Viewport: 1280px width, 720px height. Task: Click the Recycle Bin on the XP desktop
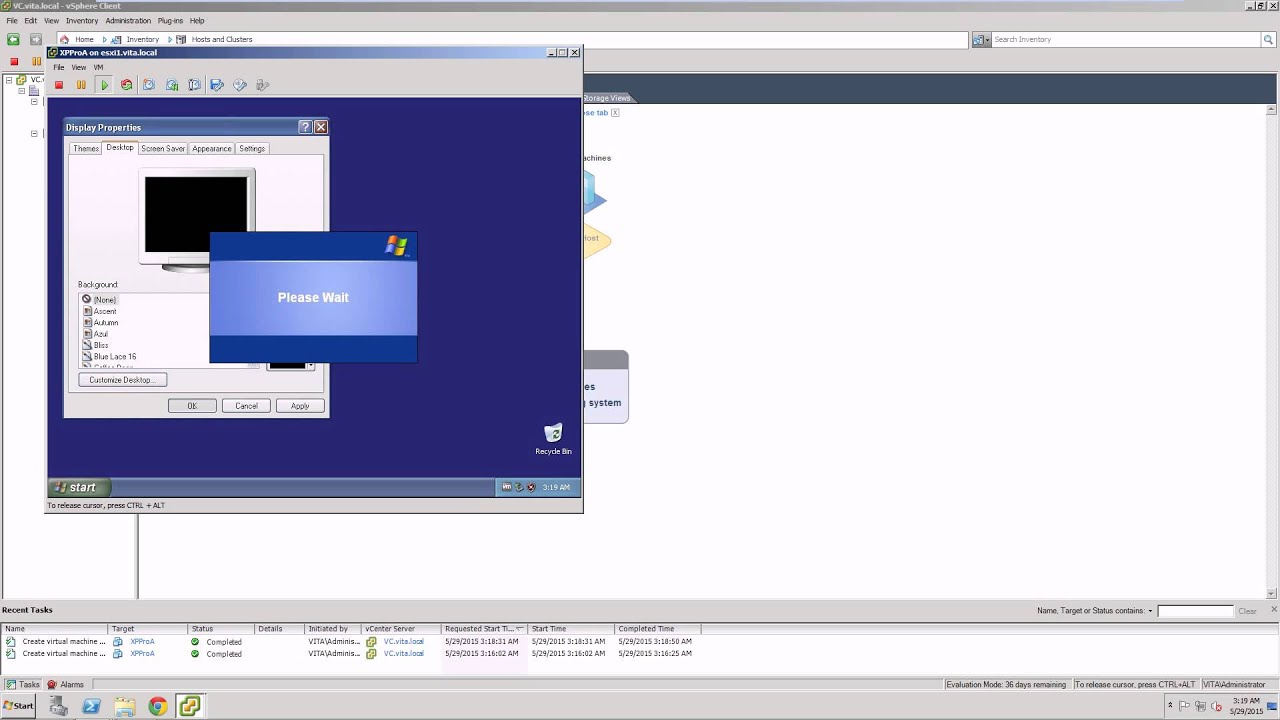[553, 439]
